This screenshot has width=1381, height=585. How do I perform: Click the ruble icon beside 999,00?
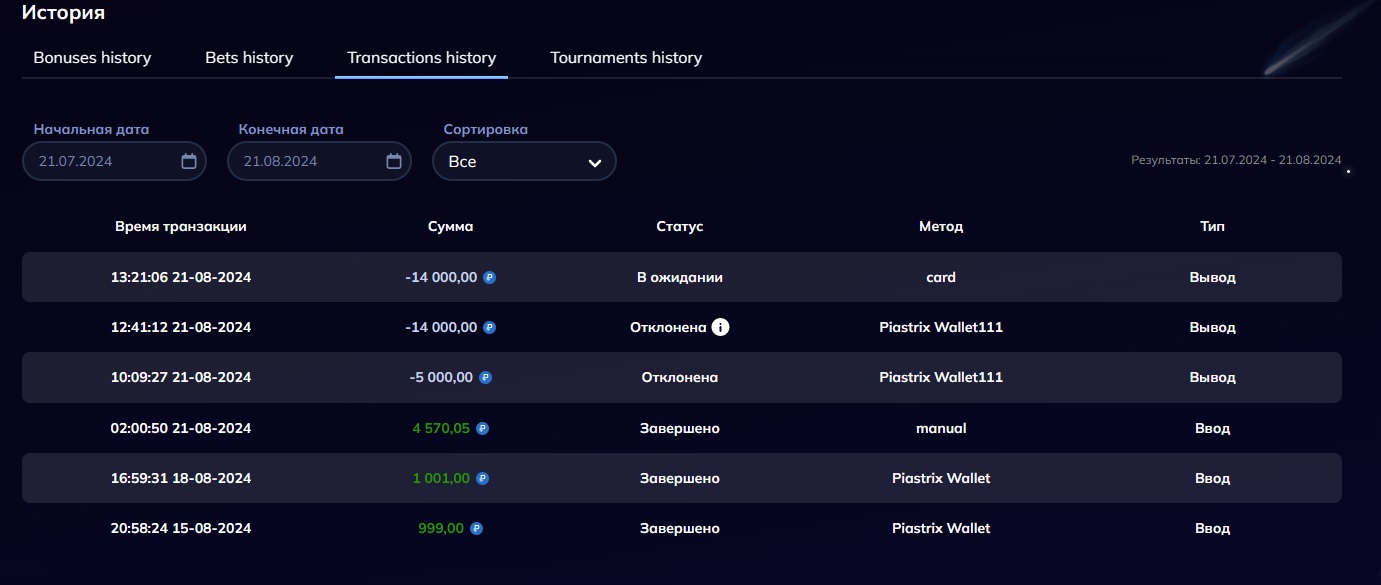pos(476,528)
